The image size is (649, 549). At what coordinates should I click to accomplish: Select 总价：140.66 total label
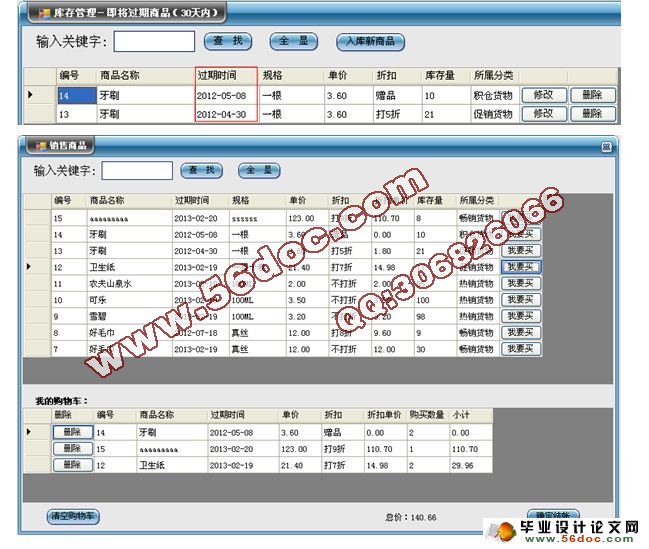tap(411, 517)
